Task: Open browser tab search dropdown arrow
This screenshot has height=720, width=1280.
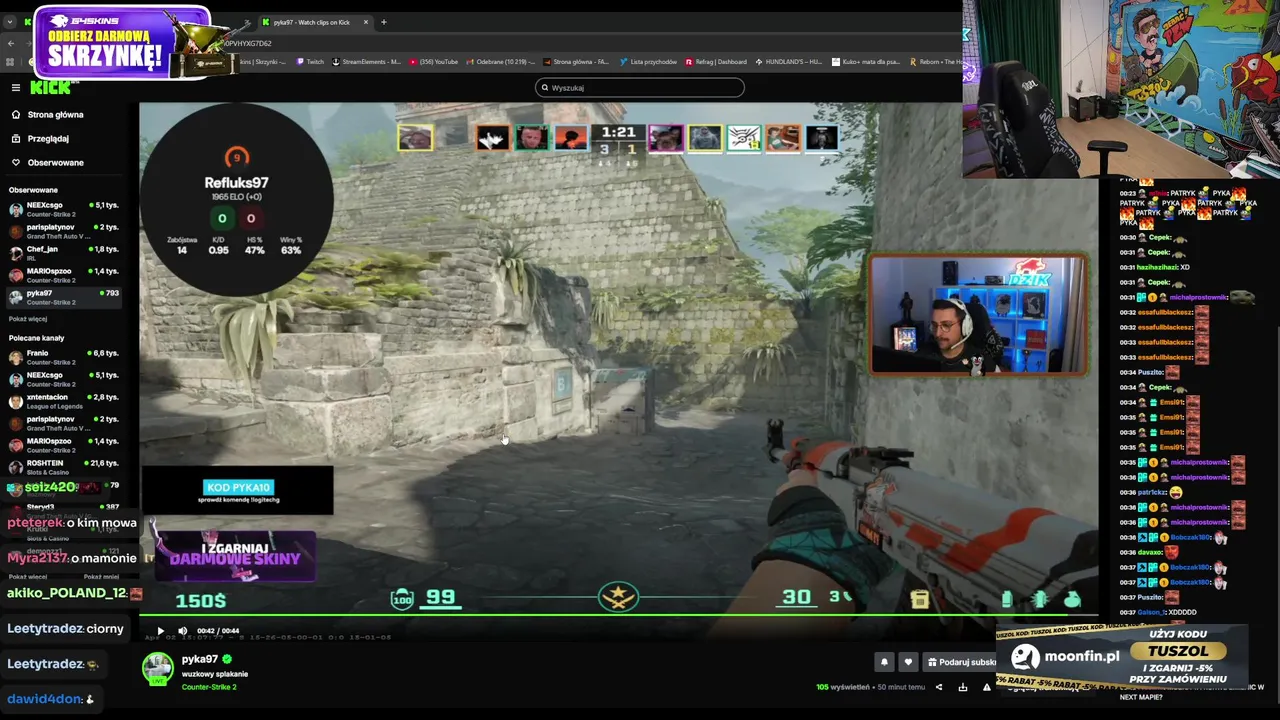Action: pos(10,22)
